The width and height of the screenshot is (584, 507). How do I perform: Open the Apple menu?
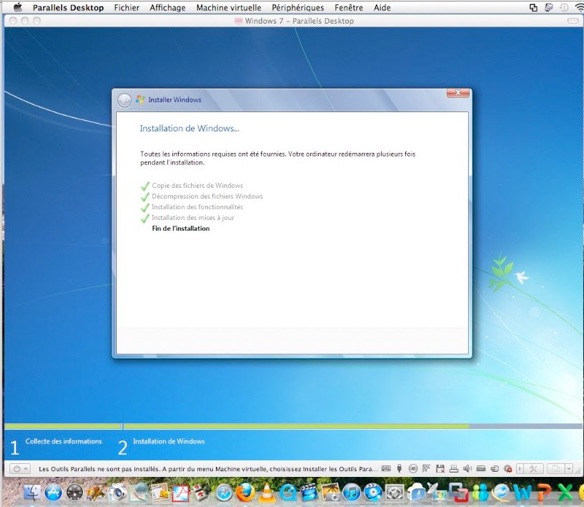(x=18, y=7)
